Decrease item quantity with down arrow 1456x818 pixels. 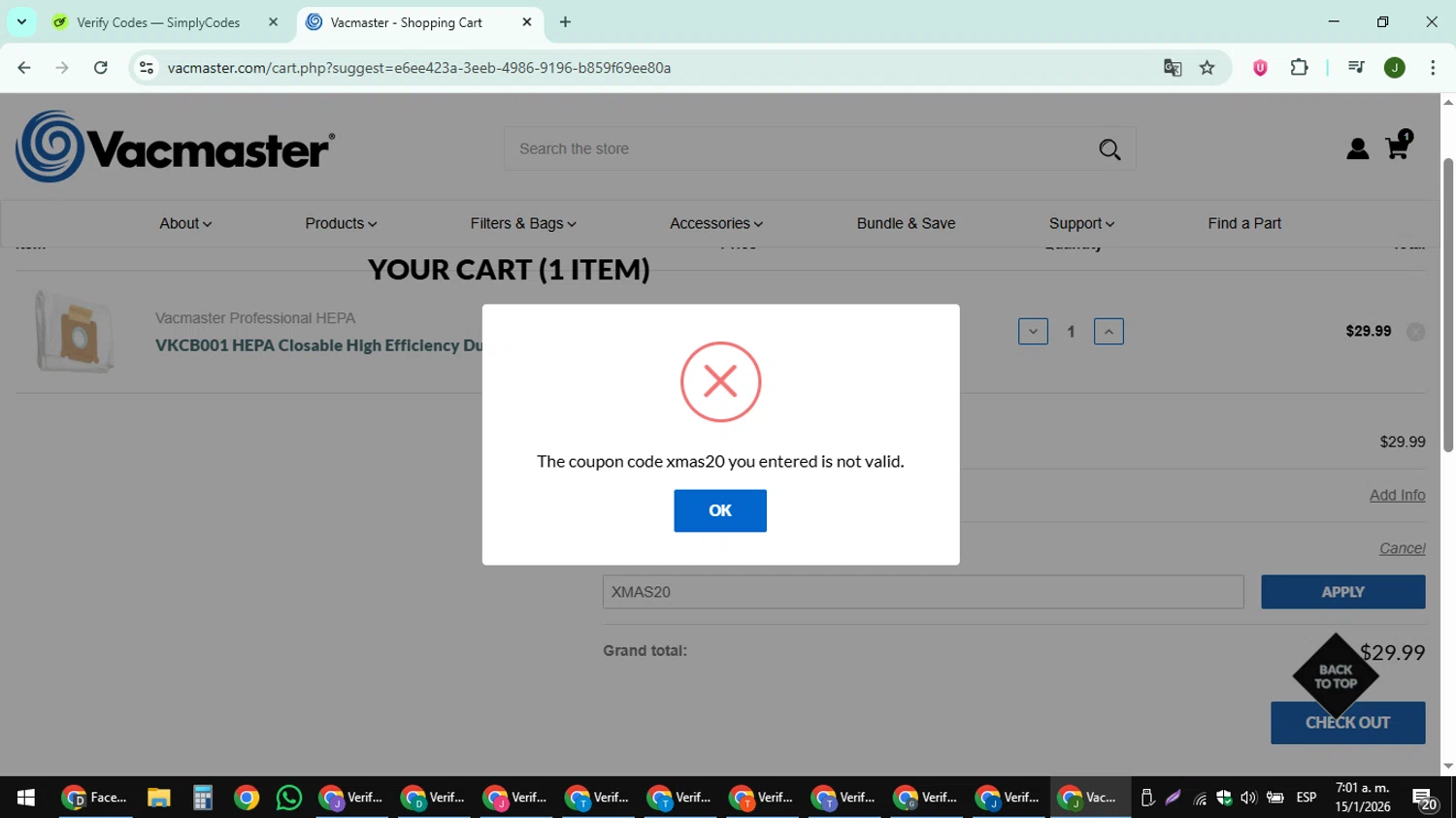(x=1033, y=332)
